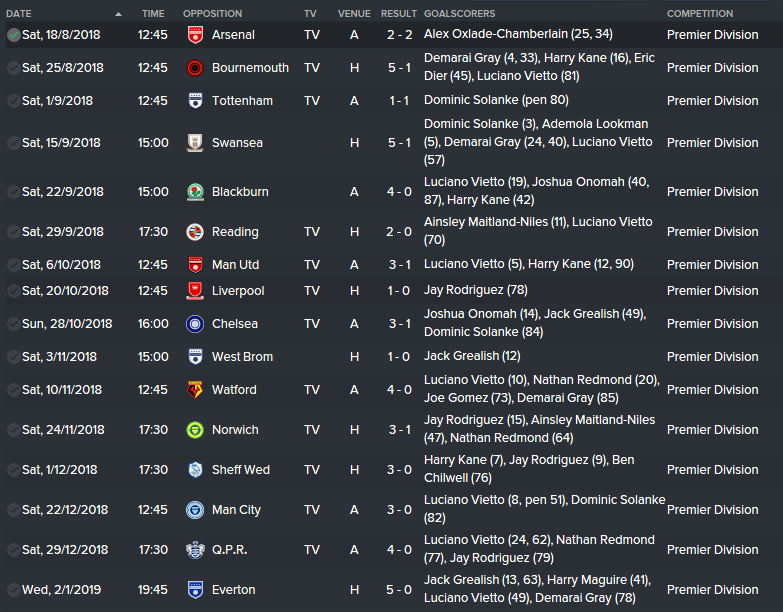The image size is (783, 612).
Task: Click the Bournemouth club badge
Action: pyautogui.click(x=194, y=68)
